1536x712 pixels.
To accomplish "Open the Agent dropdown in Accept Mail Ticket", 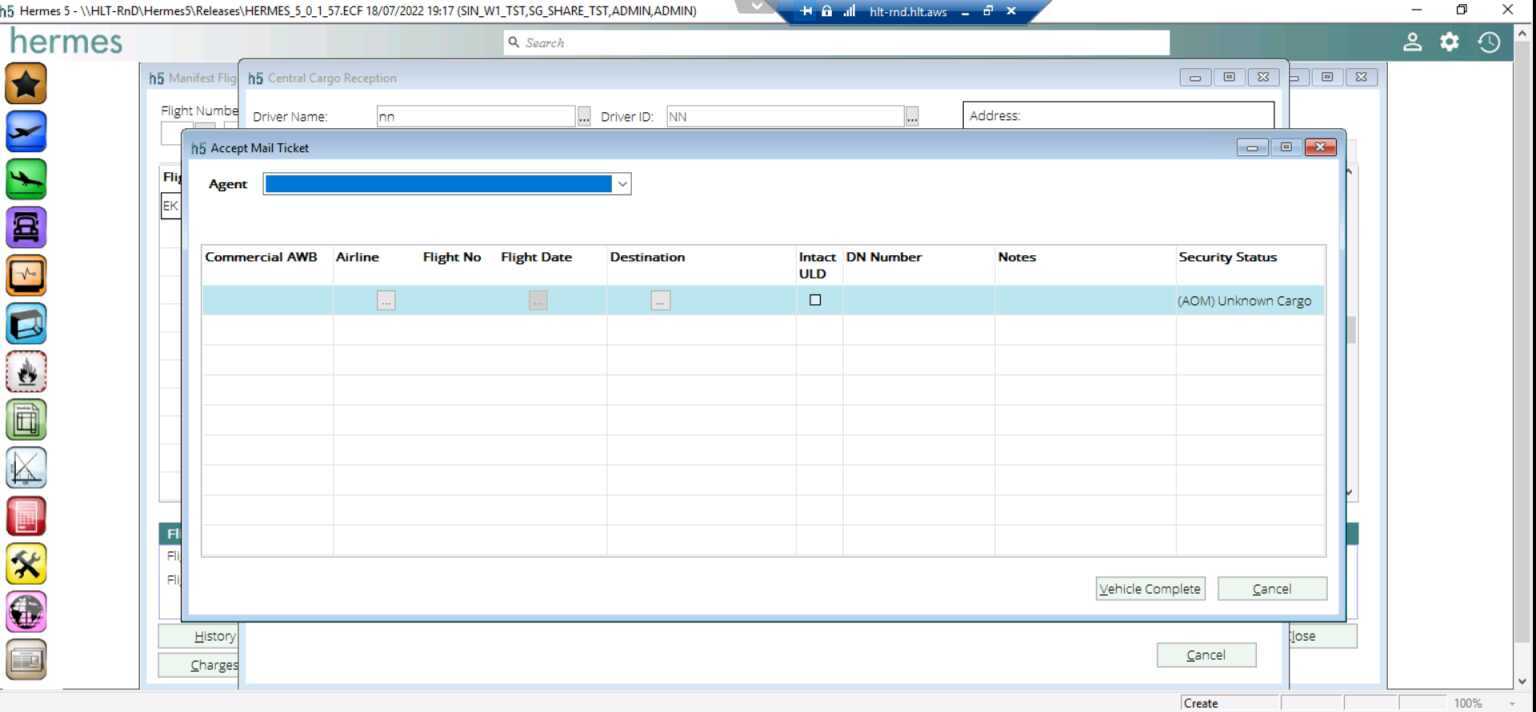I will (622, 184).
